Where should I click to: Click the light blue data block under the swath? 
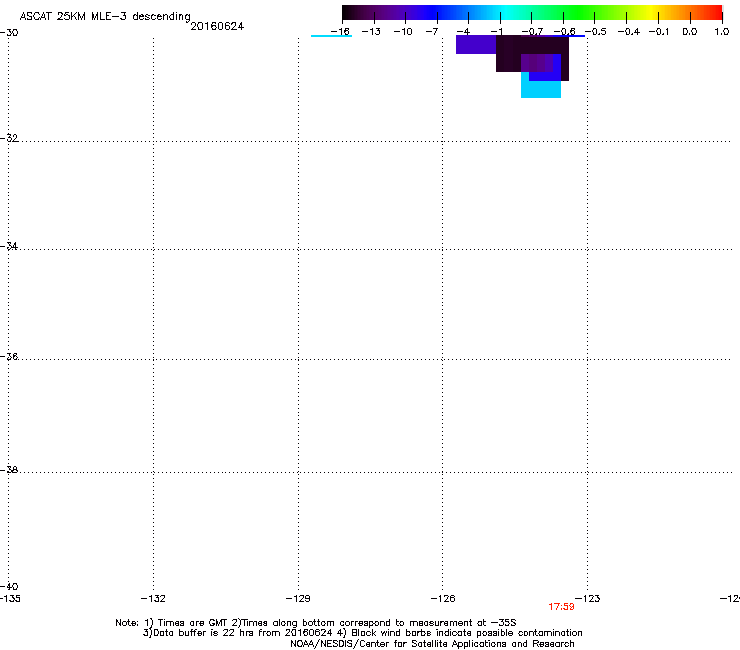click(x=541, y=89)
